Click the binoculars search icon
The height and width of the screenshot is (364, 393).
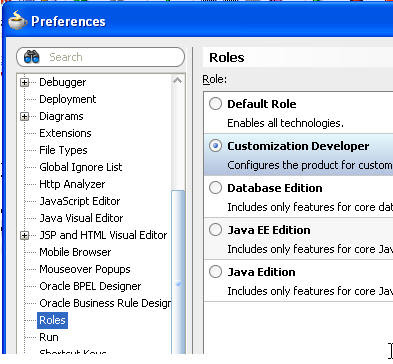click(32, 57)
